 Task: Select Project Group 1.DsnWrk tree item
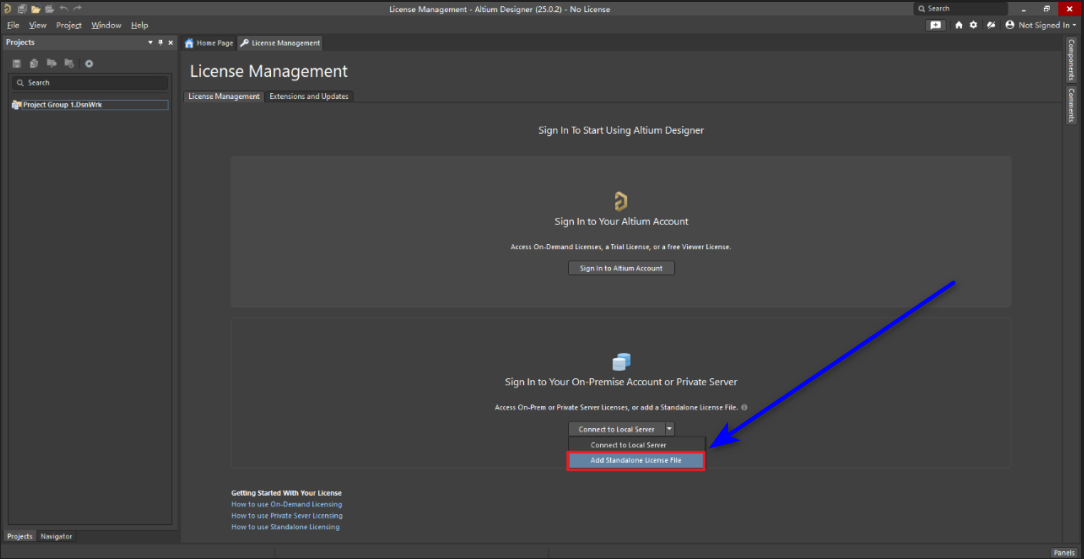(x=90, y=105)
